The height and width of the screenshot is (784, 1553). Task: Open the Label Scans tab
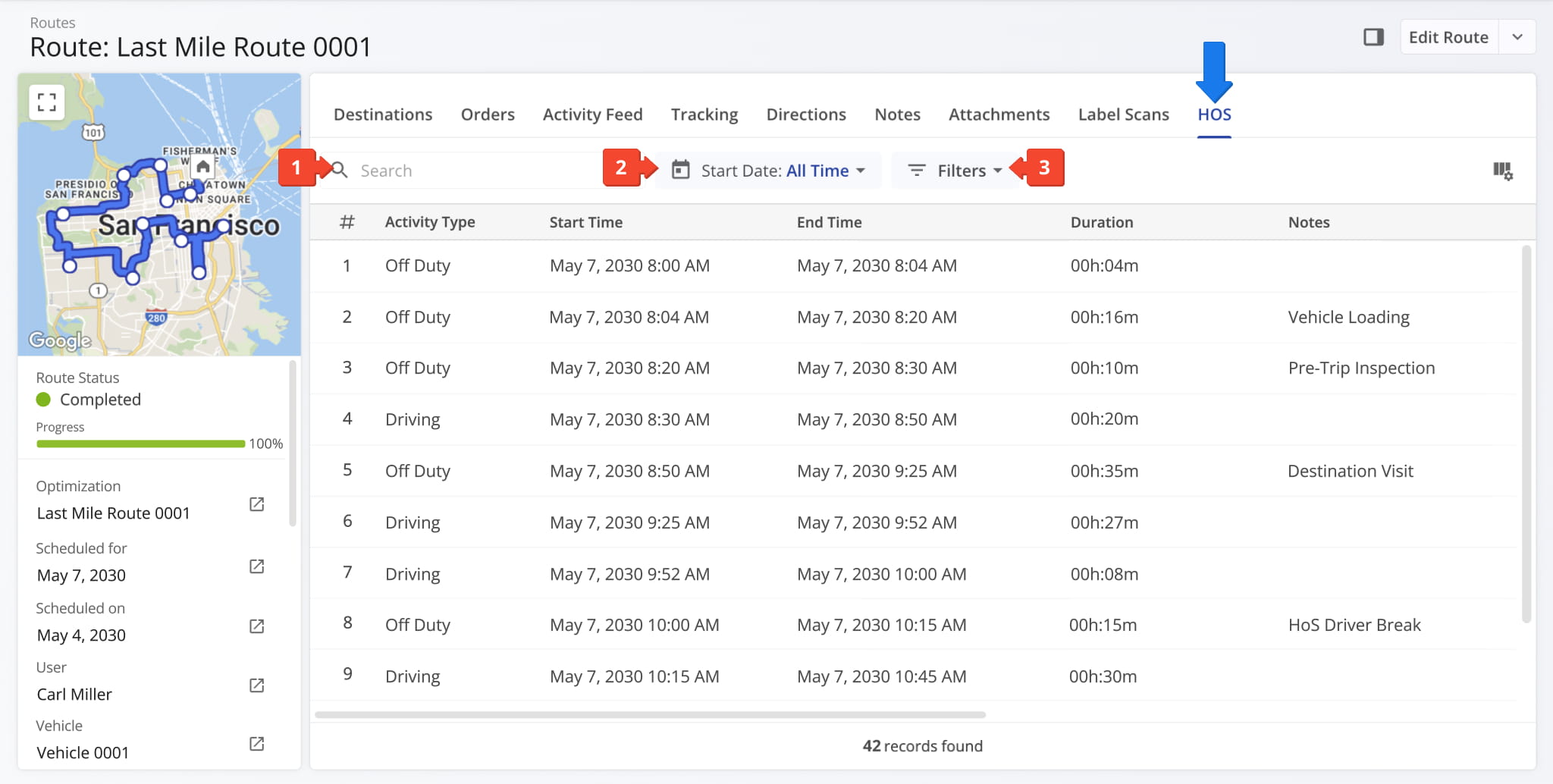[1123, 114]
